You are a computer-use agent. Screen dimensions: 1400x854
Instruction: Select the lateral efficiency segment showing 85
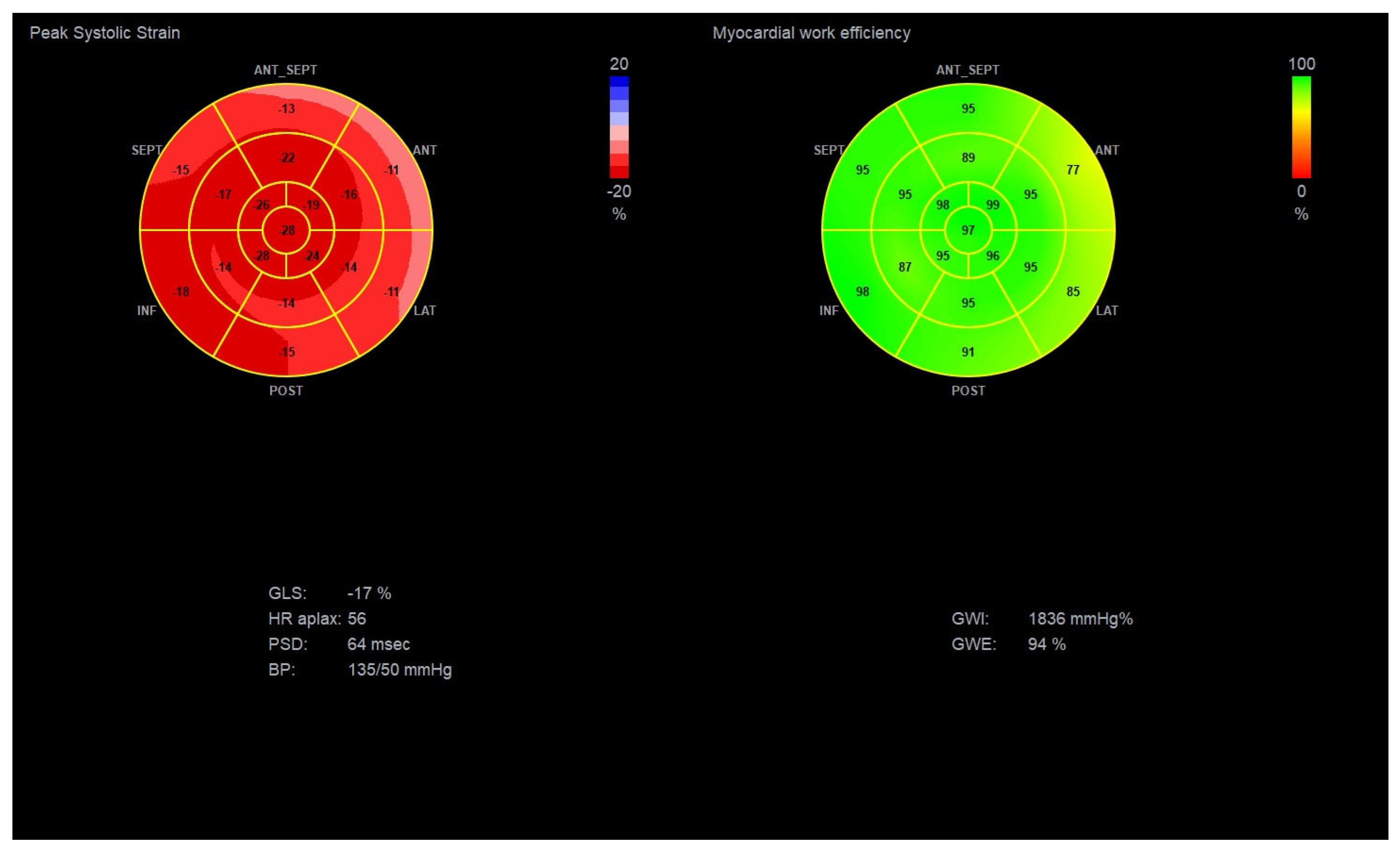[1073, 291]
